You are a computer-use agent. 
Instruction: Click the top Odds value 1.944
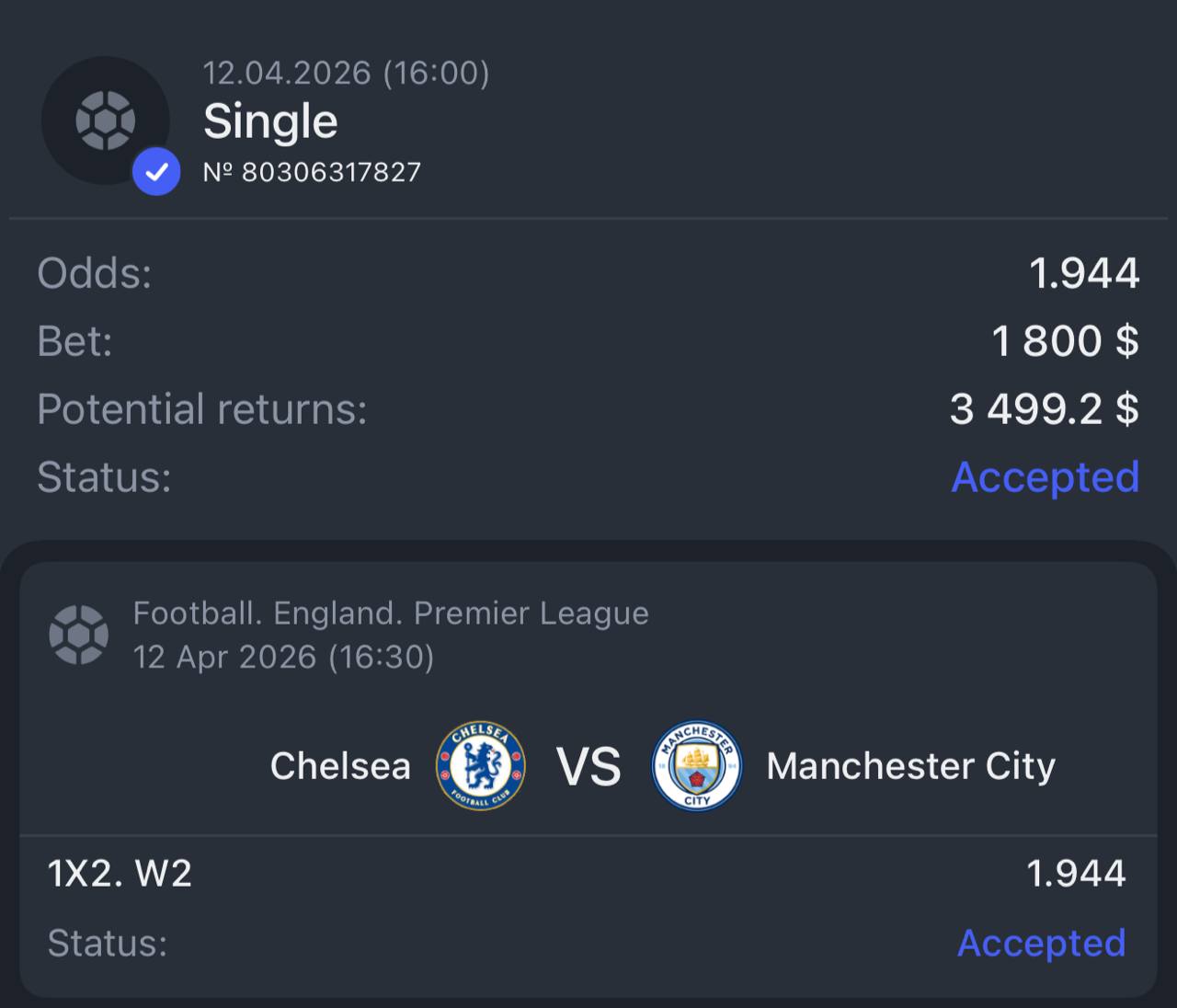tap(1085, 273)
